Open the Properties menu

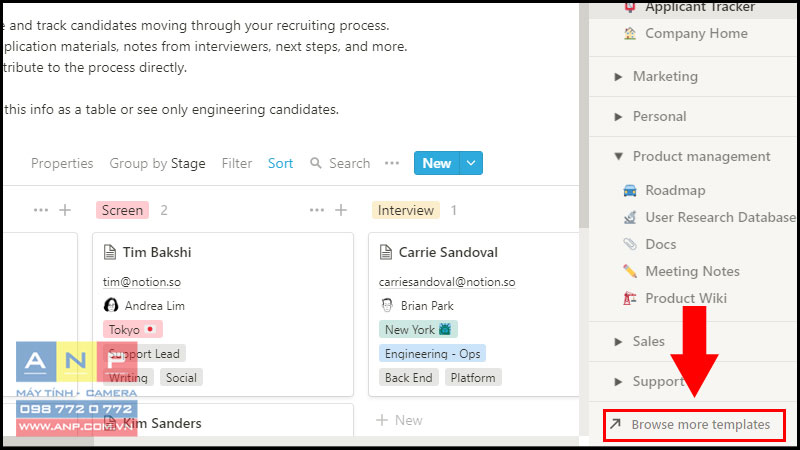coord(62,163)
